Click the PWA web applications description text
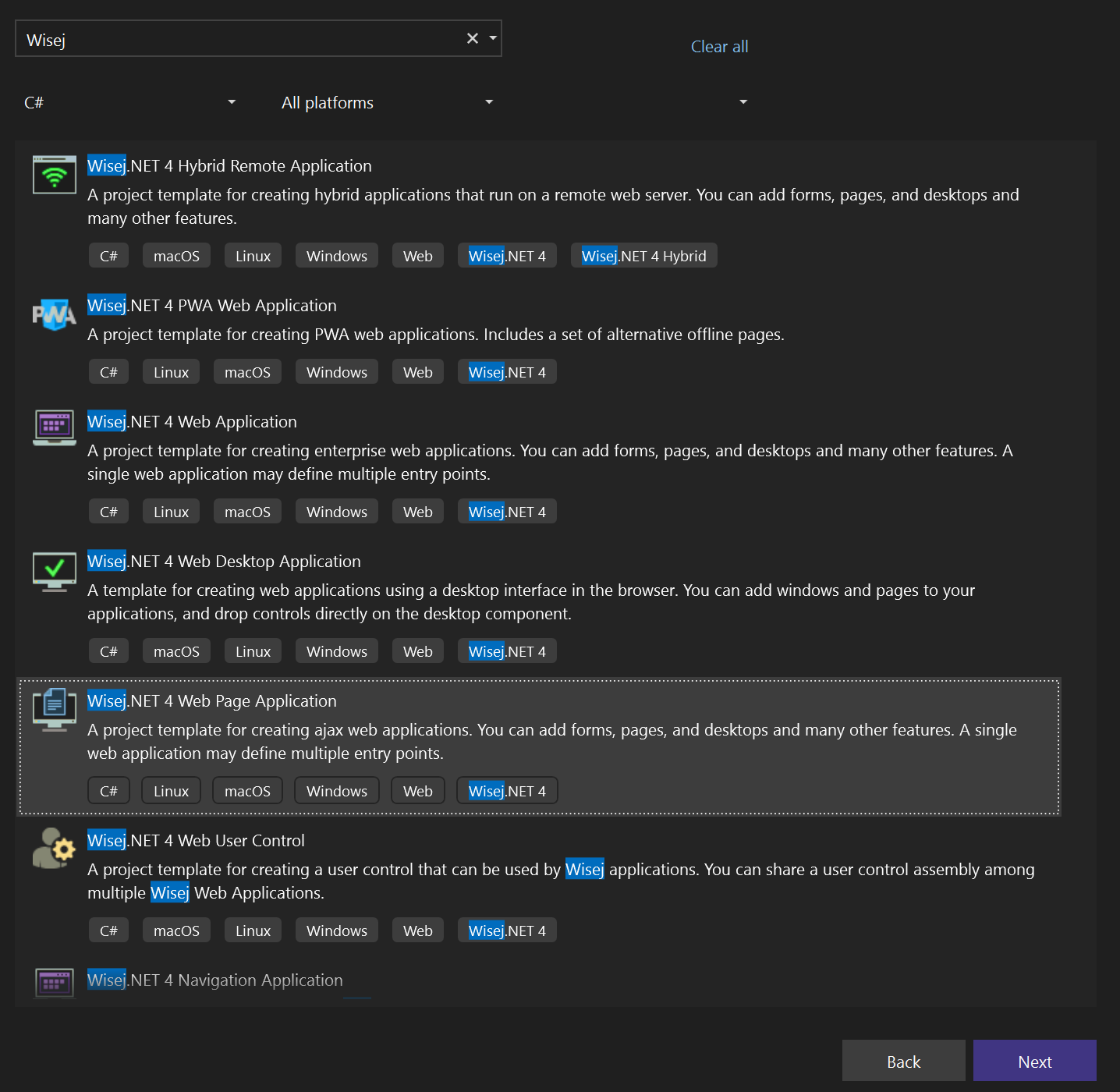 (436, 335)
